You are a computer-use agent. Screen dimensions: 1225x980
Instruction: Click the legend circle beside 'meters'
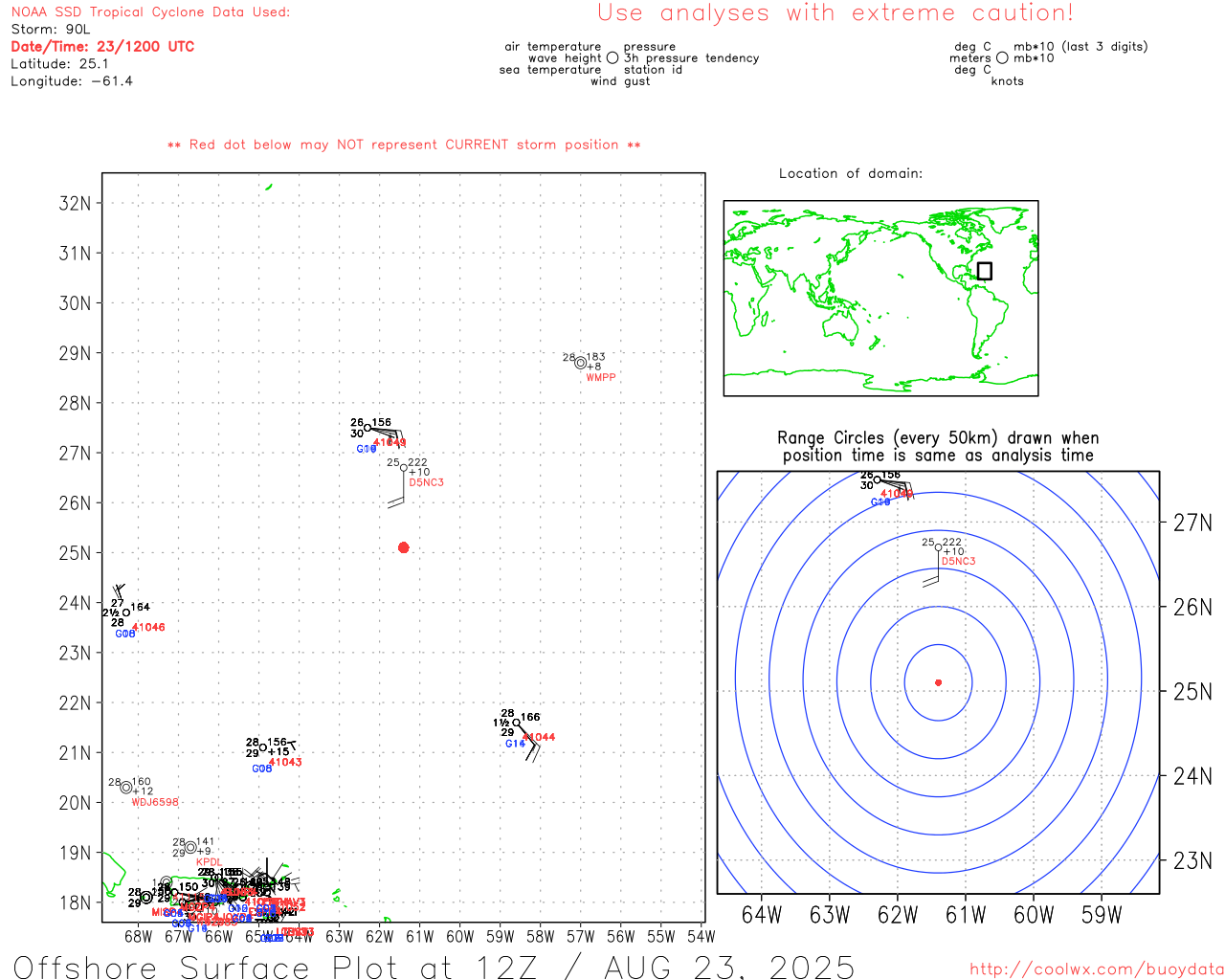tap(1002, 58)
